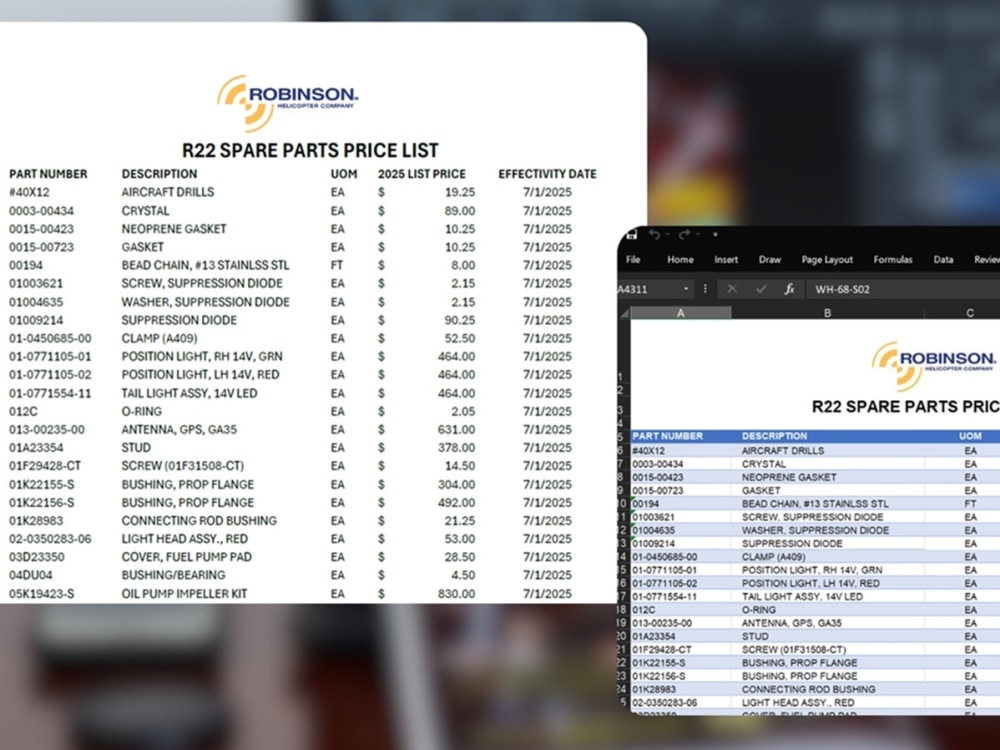The width and height of the screenshot is (1000, 750).
Task: Expand the Name Box dropdown arrow
Action: coord(686,289)
